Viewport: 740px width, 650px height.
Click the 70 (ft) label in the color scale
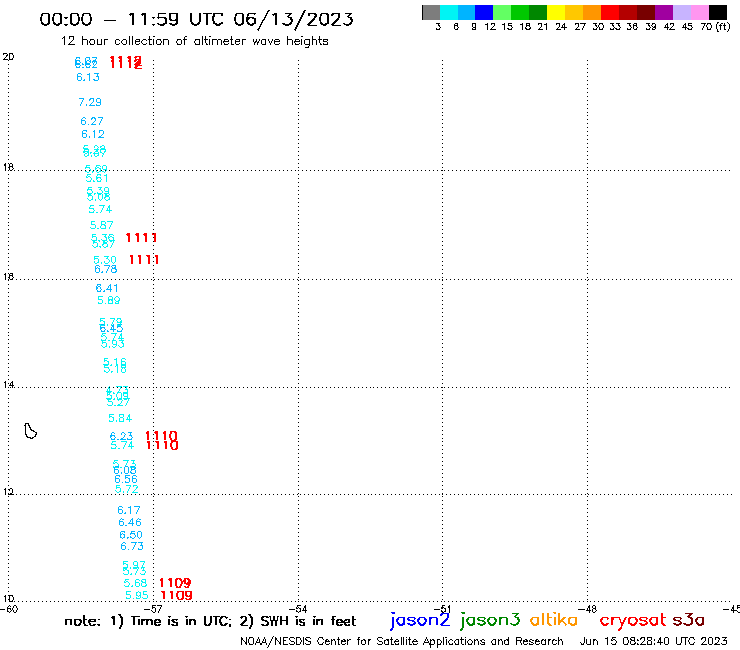[x=715, y=26]
